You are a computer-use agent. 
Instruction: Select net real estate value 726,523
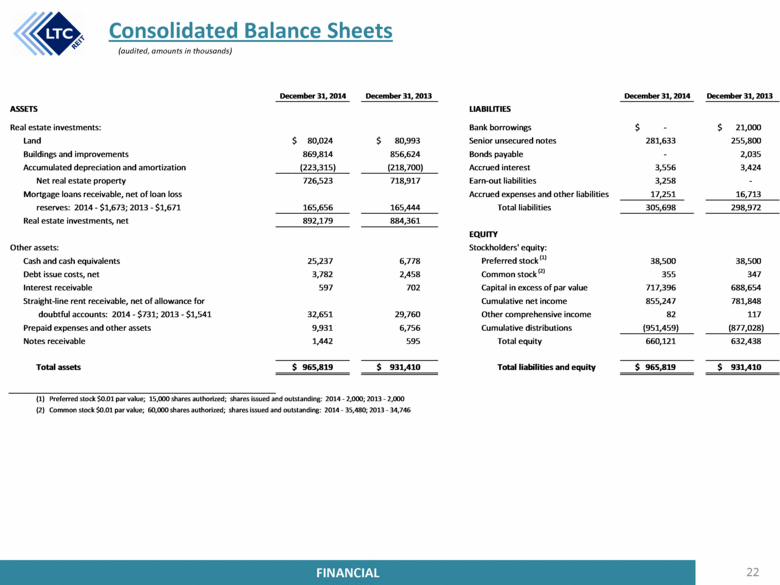click(x=318, y=181)
